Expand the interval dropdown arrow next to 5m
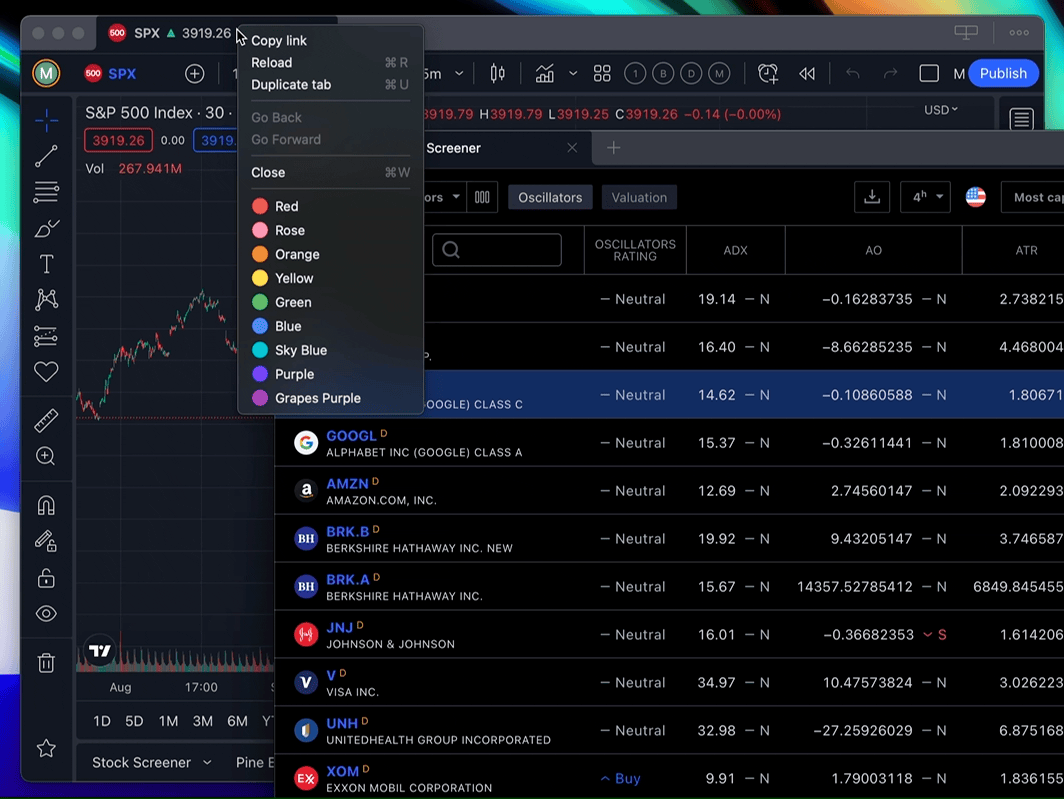 pyautogui.click(x=459, y=73)
